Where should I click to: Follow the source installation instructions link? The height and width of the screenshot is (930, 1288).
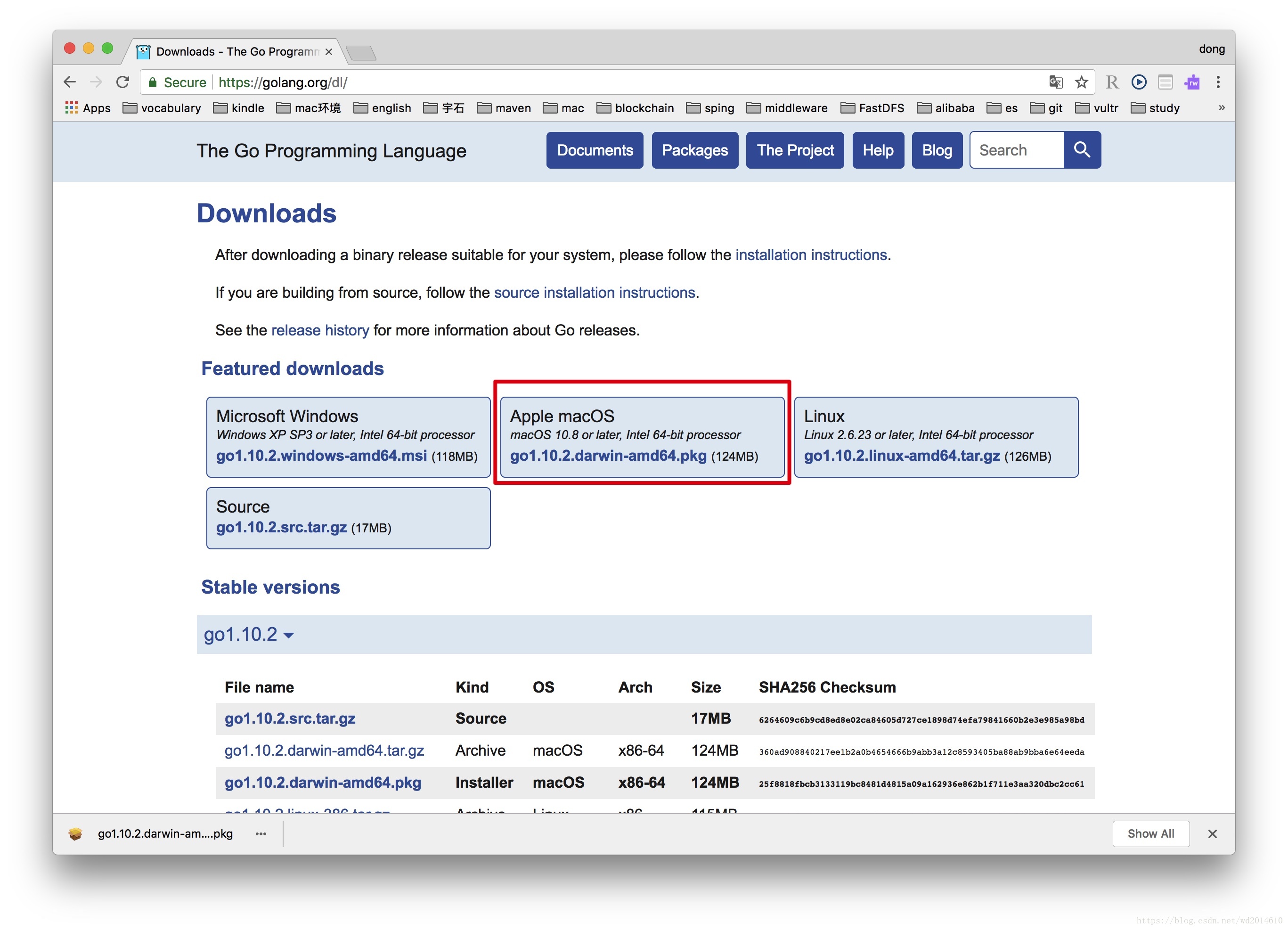[x=595, y=293]
